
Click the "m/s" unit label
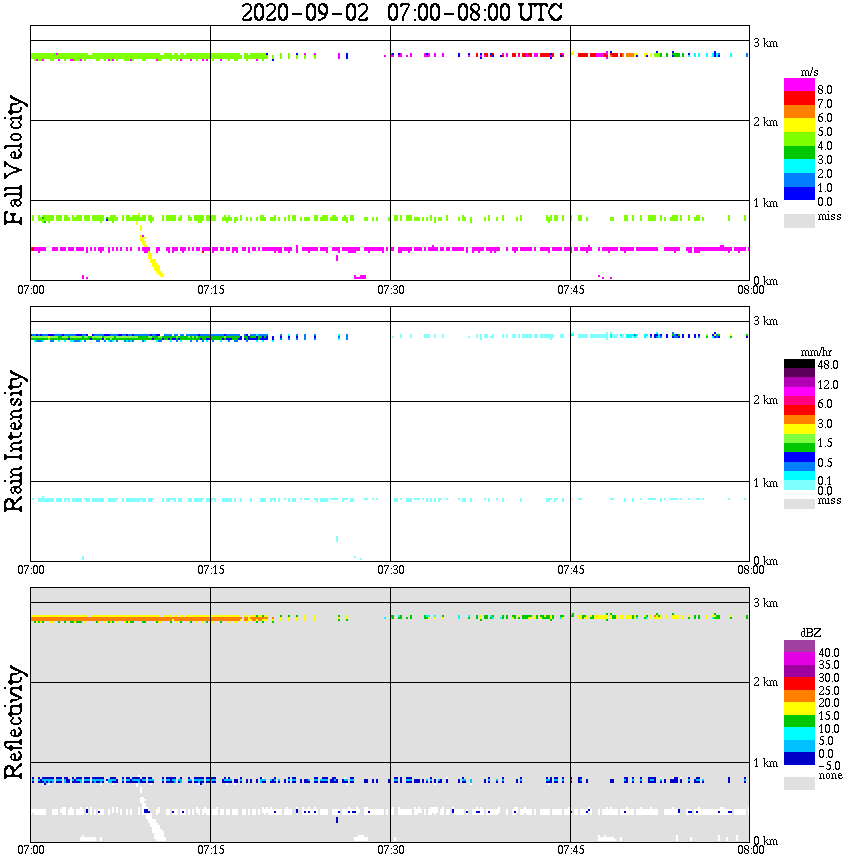pyautogui.click(x=809, y=72)
